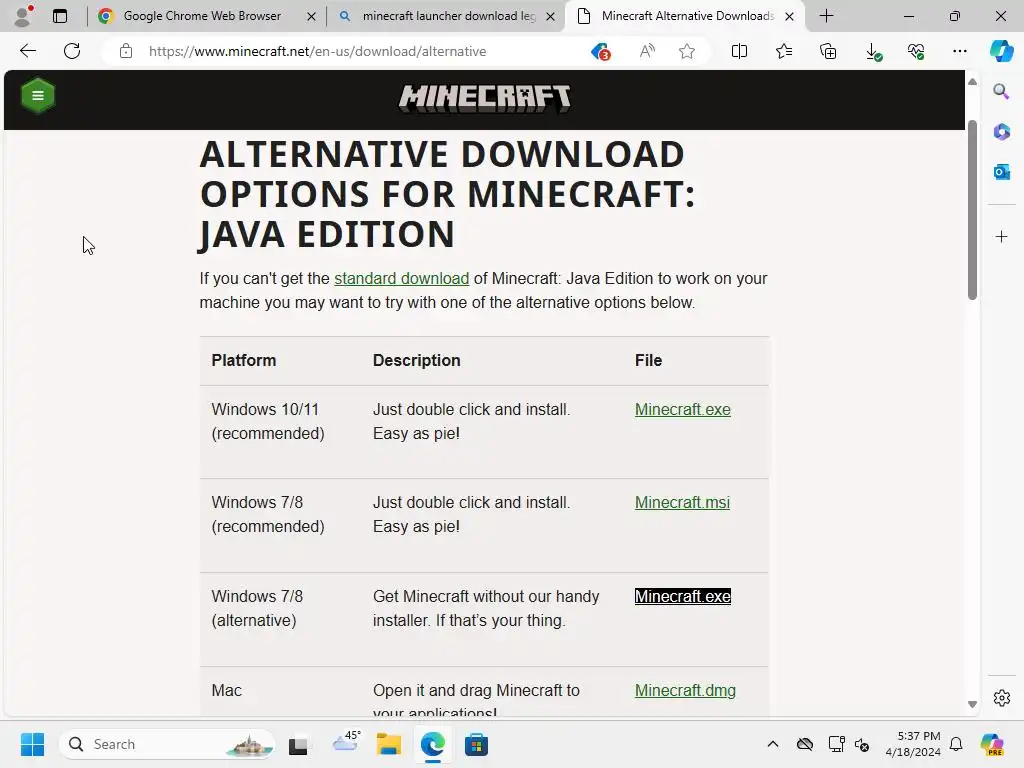Close the Google Chrome Web Browser tab

(x=312, y=16)
